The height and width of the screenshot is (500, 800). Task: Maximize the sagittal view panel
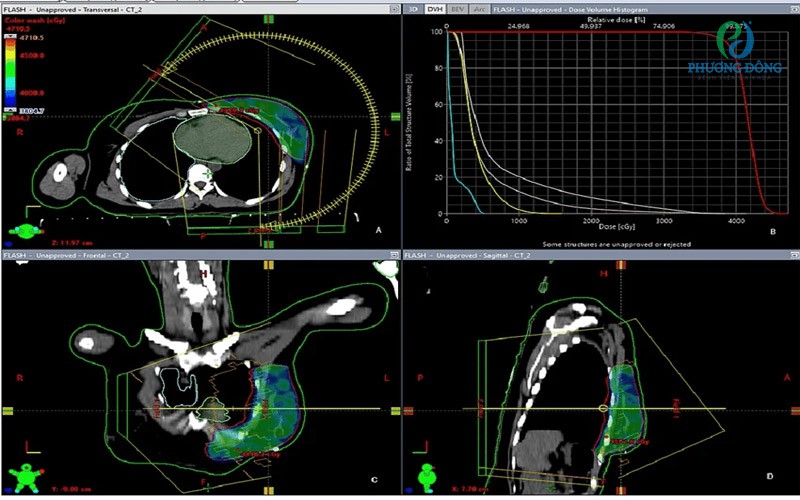pos(792,257)
